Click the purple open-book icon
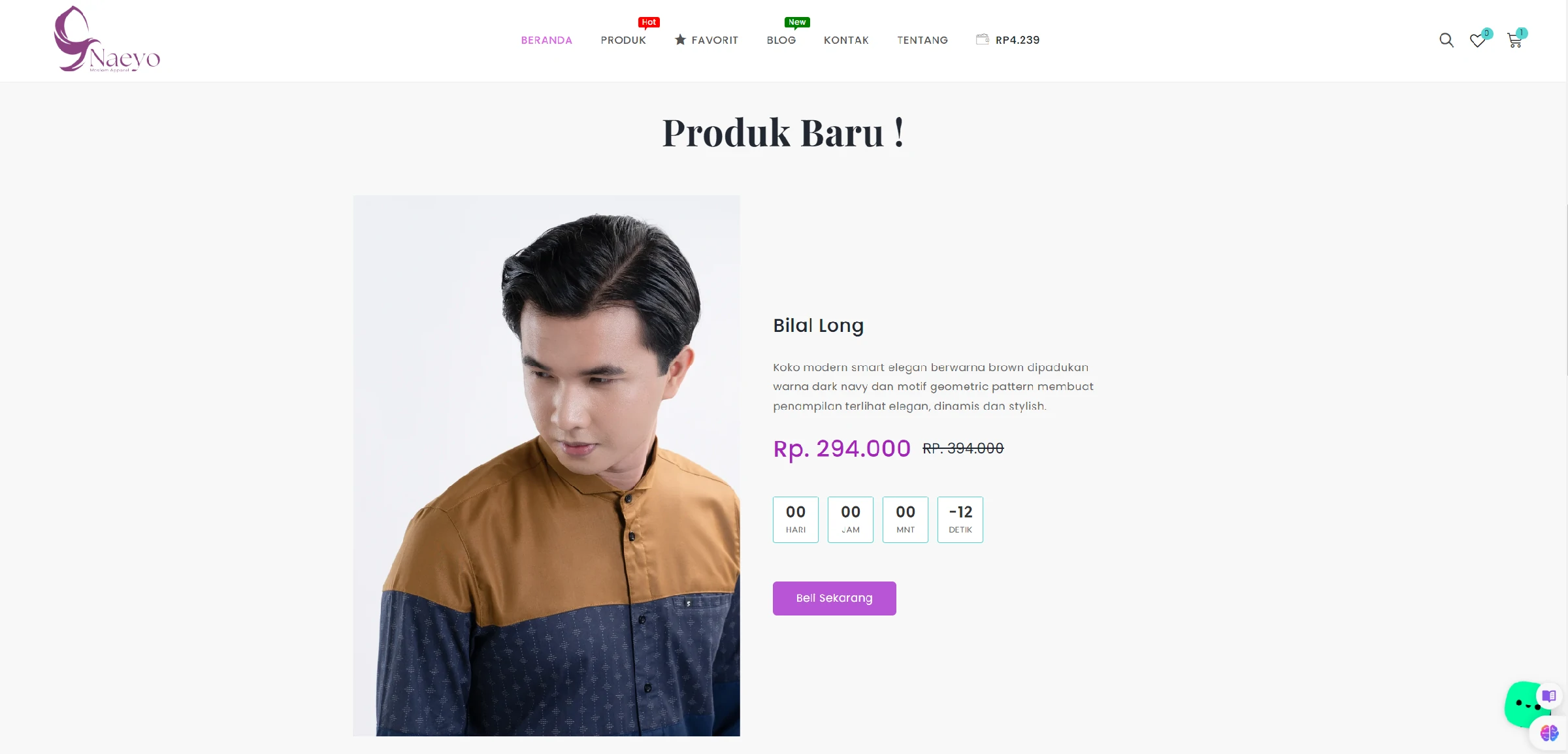The width and height of the screenshot is (1568, 754). 1549,695
